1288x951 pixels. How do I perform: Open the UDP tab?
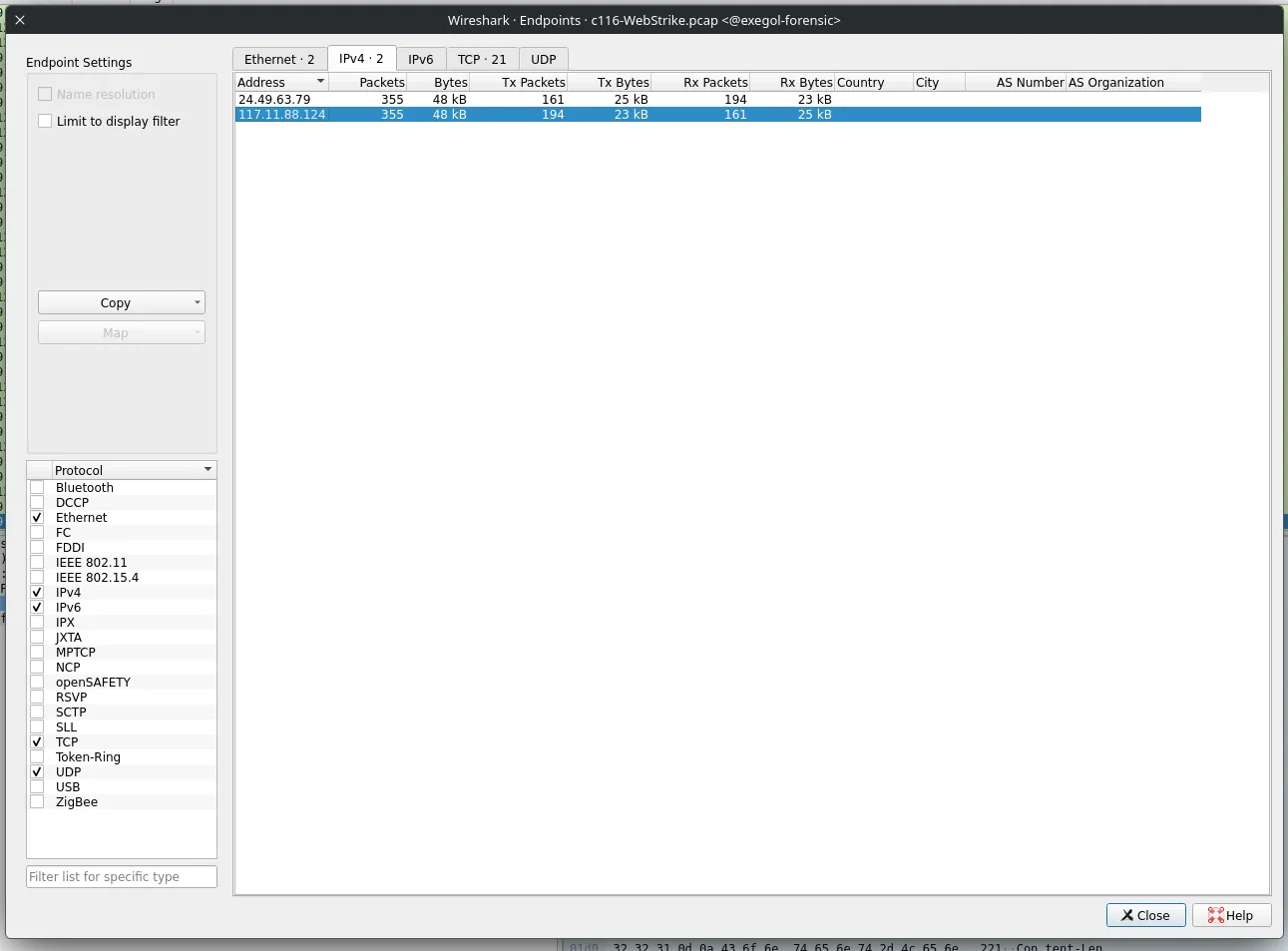click(544, 59)
